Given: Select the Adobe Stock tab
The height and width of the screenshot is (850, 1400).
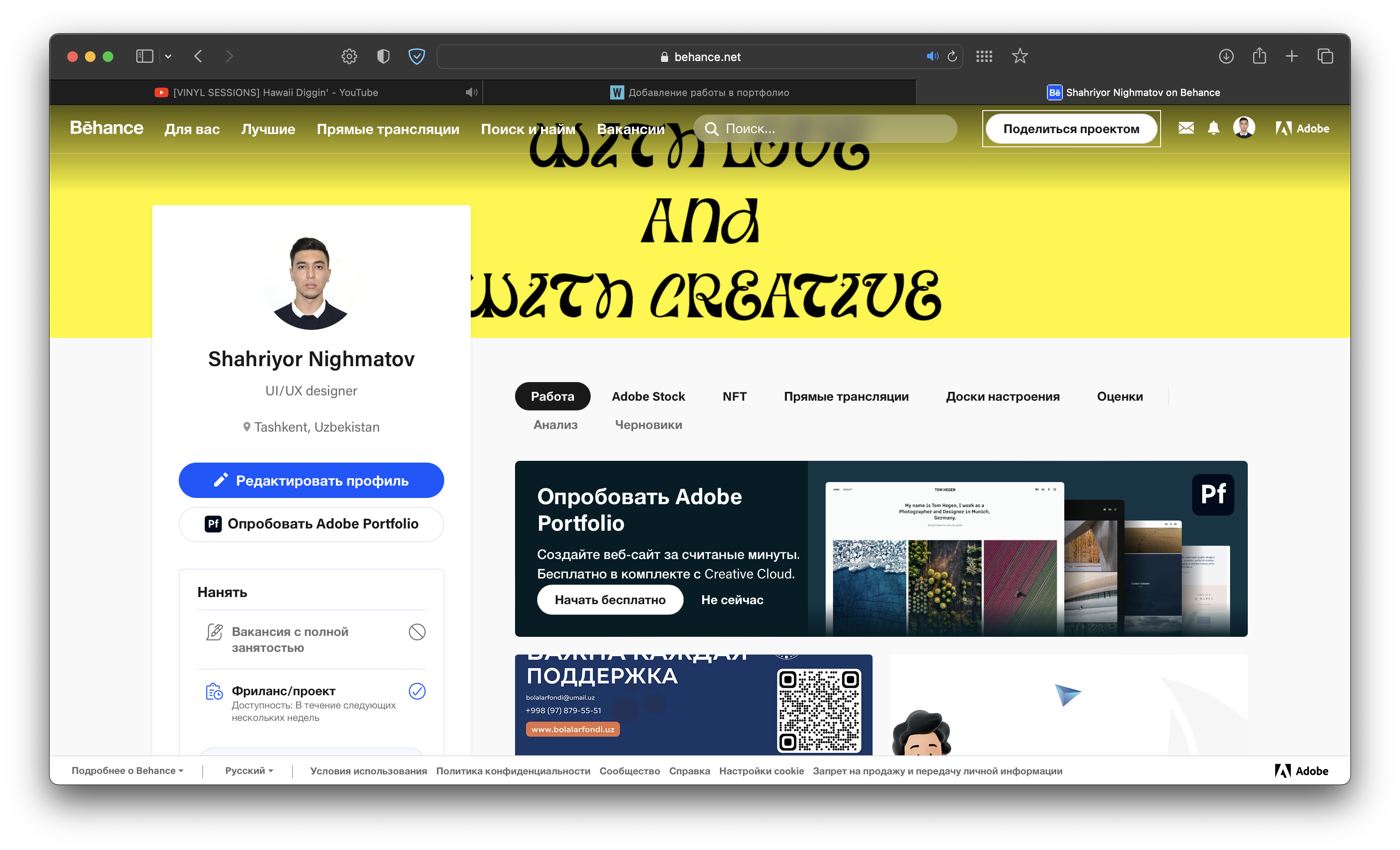Looking at the screenshot, I should pos(648,396).
